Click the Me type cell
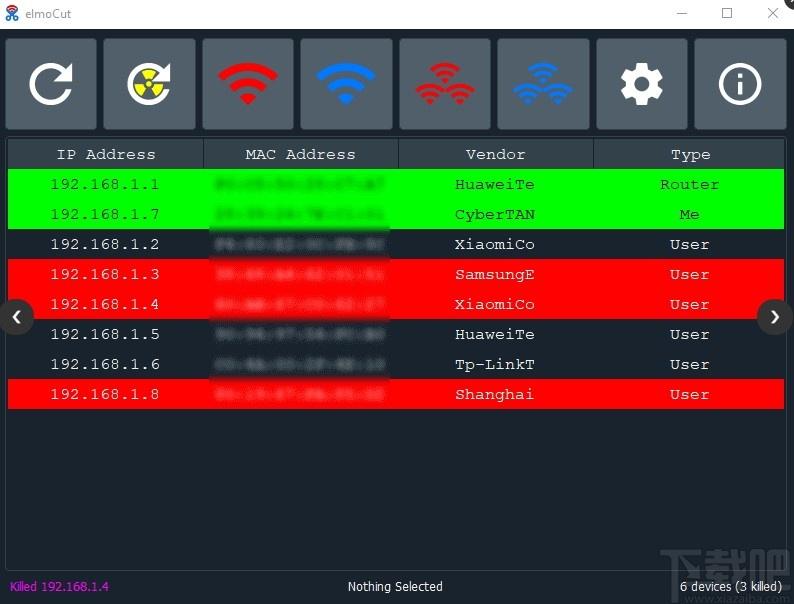This screenshot has width=794, height=604. [689, 214]
